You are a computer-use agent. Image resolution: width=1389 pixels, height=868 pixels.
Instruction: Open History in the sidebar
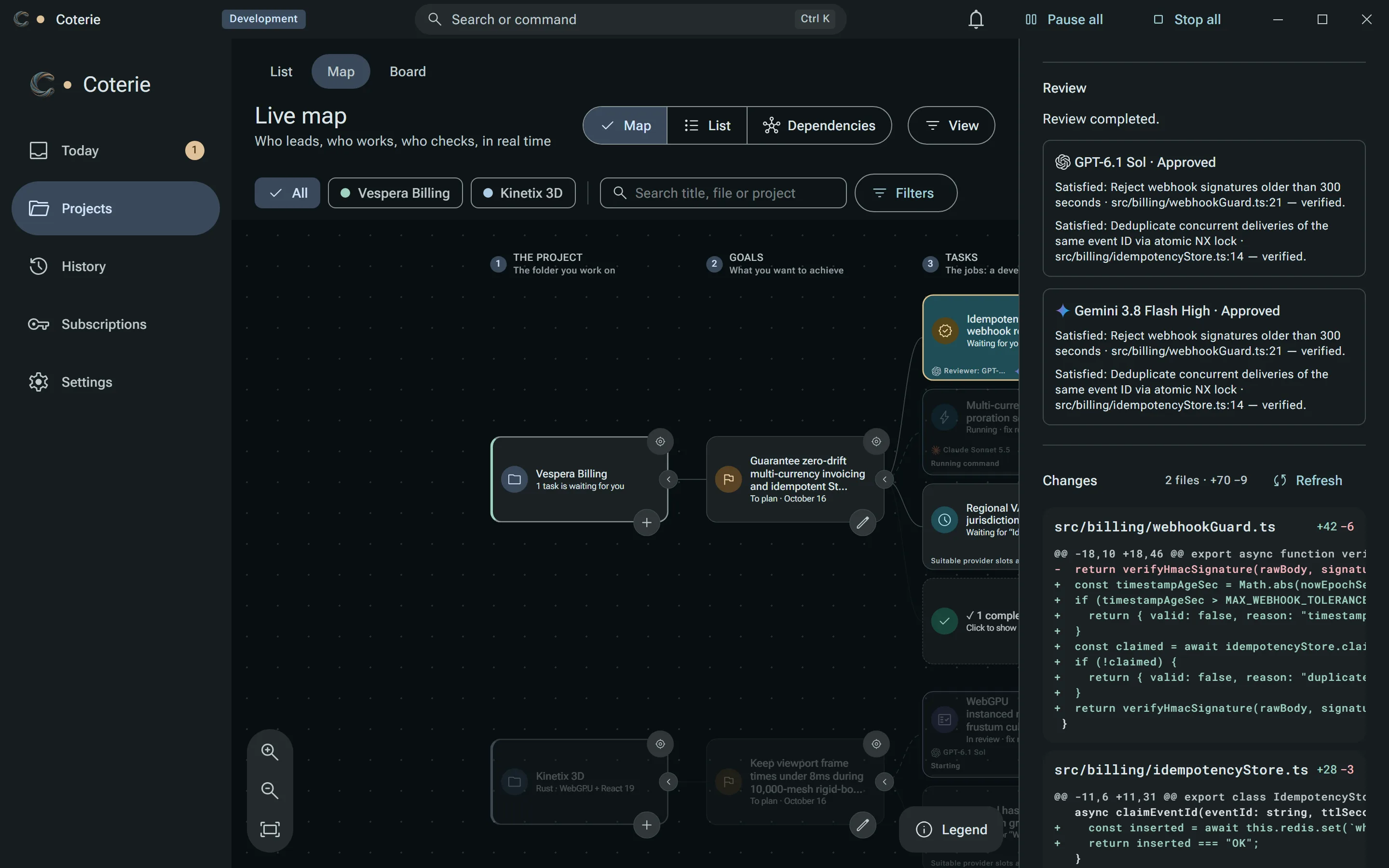click(116, 266)
